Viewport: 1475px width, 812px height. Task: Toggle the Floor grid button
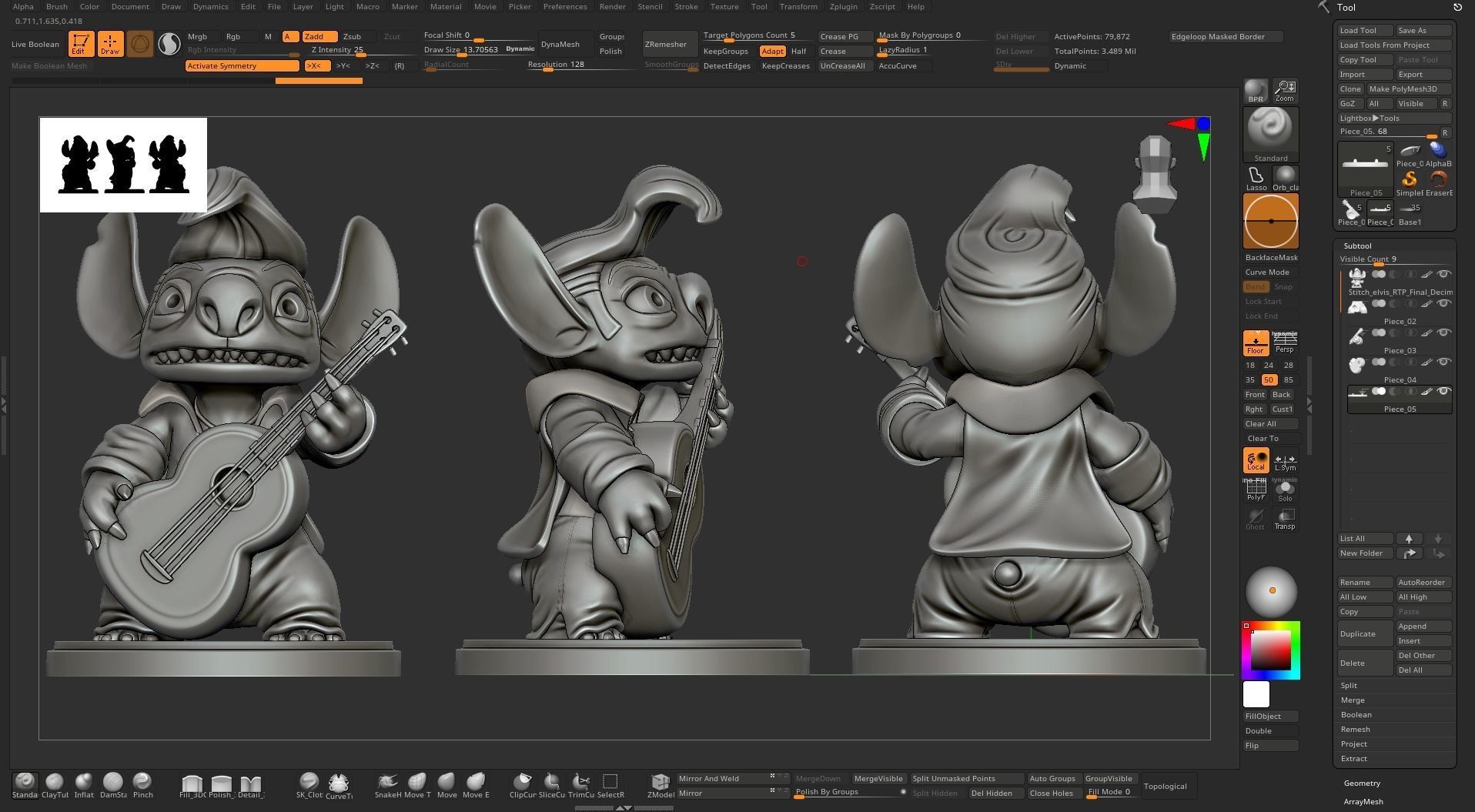pyautogui.click(x=1256, y=343)
